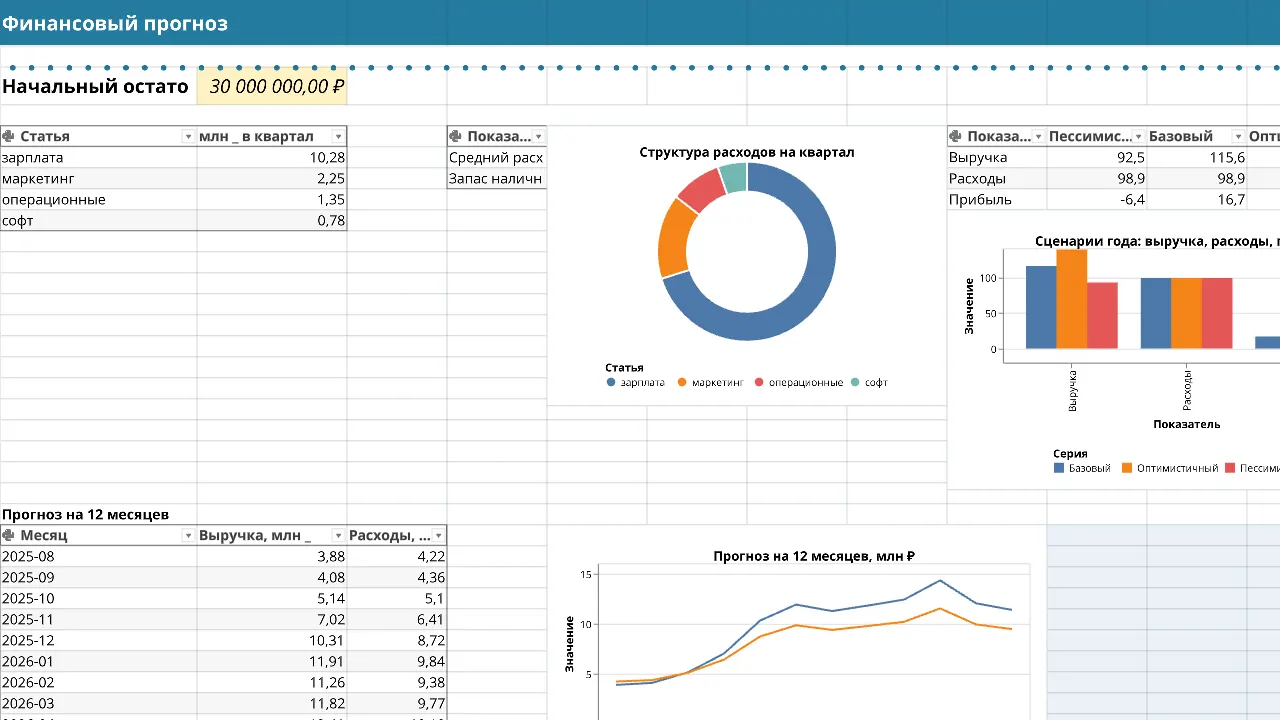The height and width of the screenshot is (720, 1280).
Task: Click the Прогноз на 12 месяцев table heading
Action: coord(85,515)
